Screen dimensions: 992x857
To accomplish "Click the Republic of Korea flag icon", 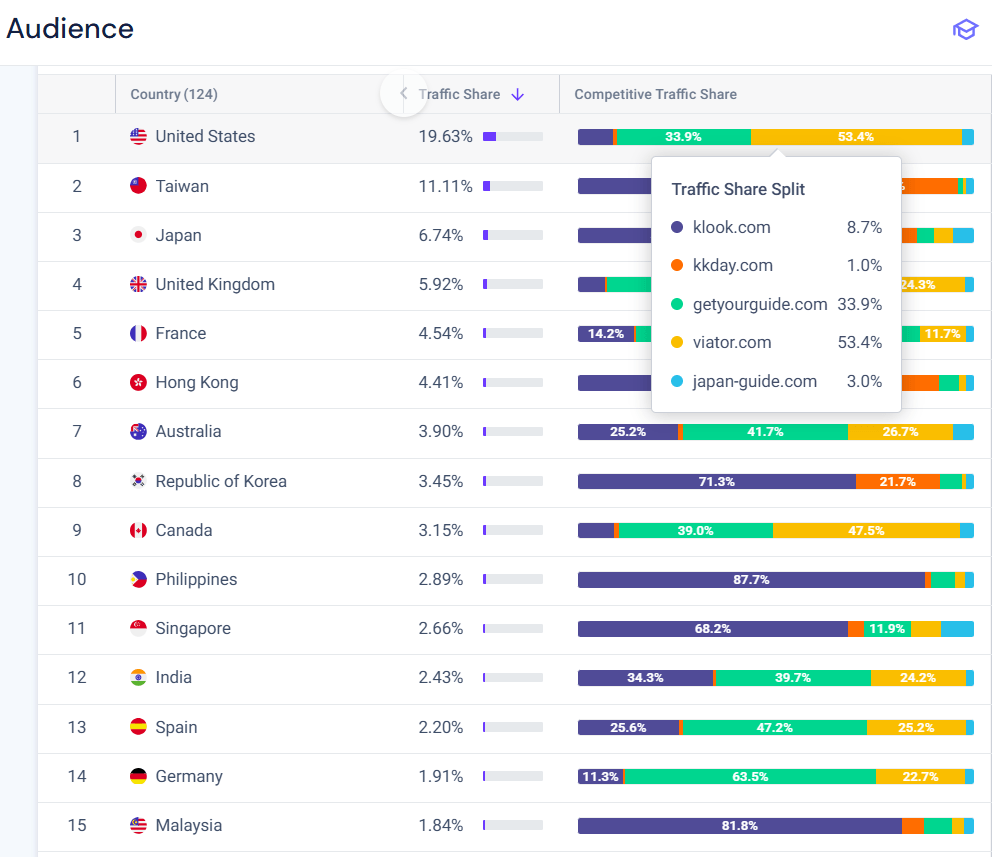I will [x=138, y=481].
